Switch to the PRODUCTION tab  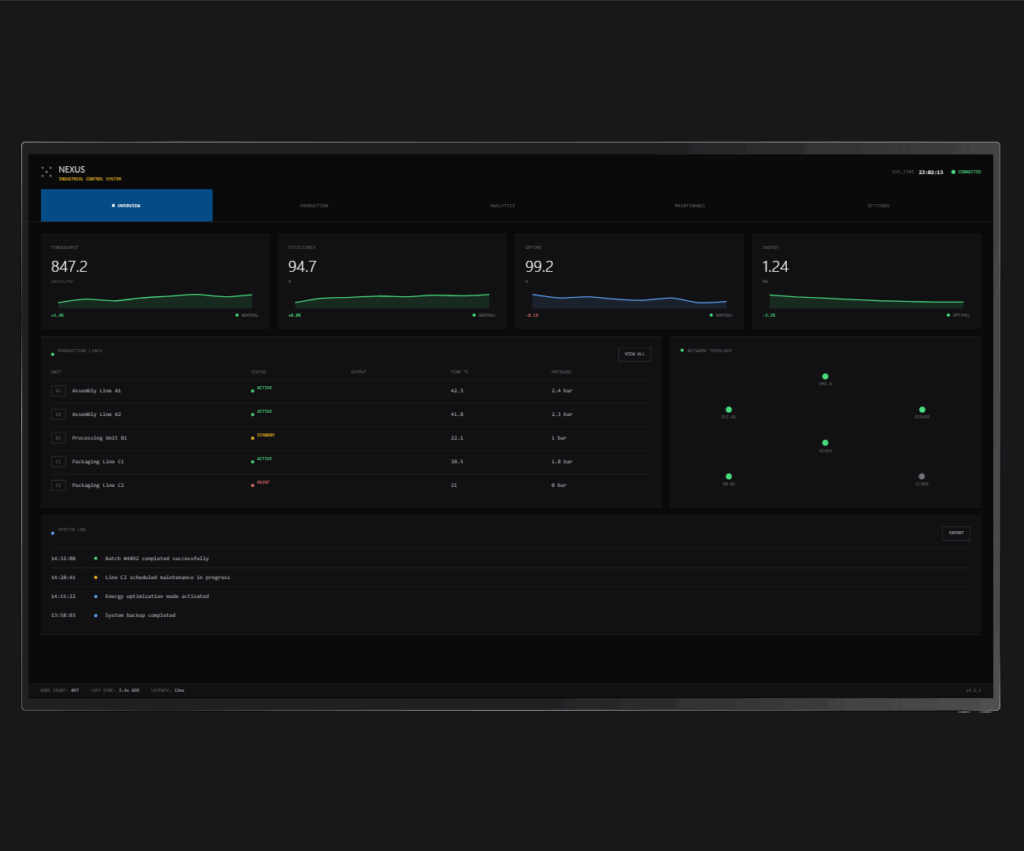[x=314, y=205]
